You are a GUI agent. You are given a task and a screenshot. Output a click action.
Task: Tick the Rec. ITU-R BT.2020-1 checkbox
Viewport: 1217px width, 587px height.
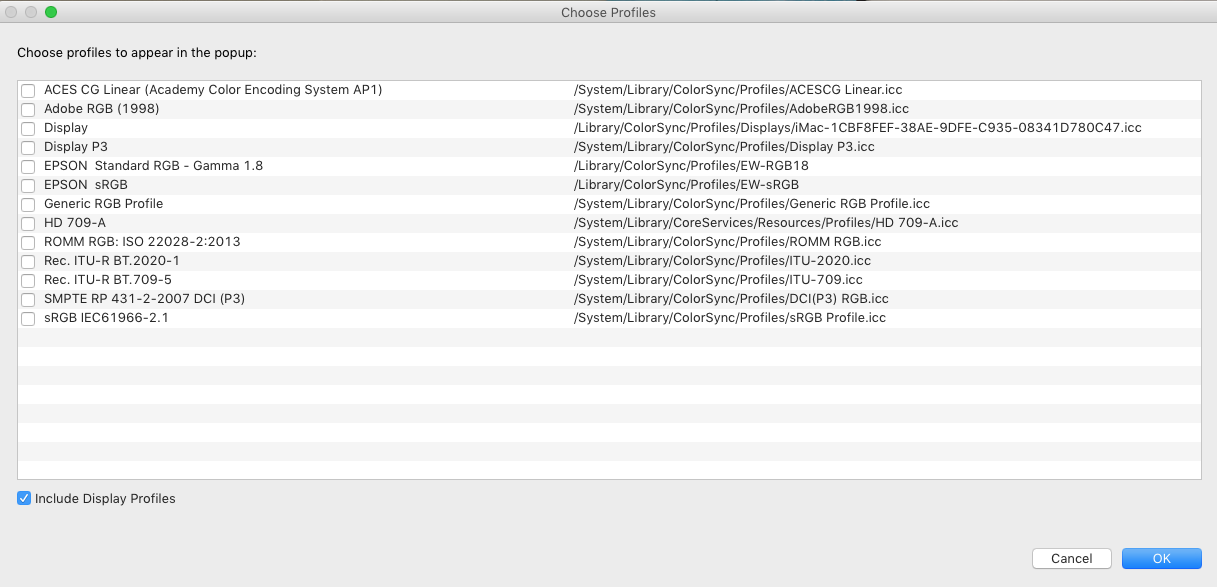(x=28, y=262)
